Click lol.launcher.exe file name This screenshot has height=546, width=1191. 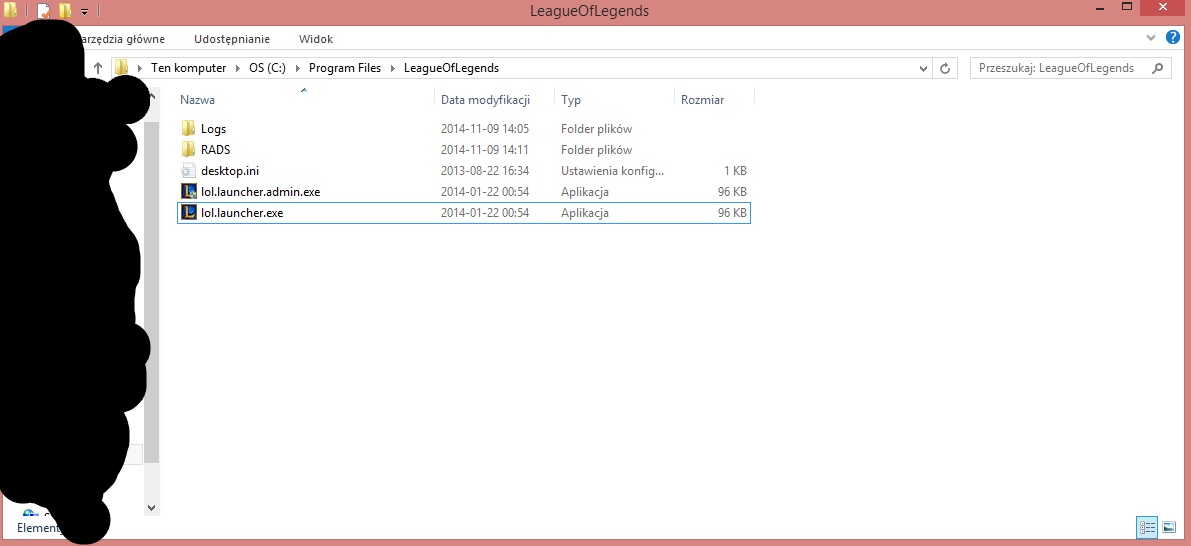(242, 213)
